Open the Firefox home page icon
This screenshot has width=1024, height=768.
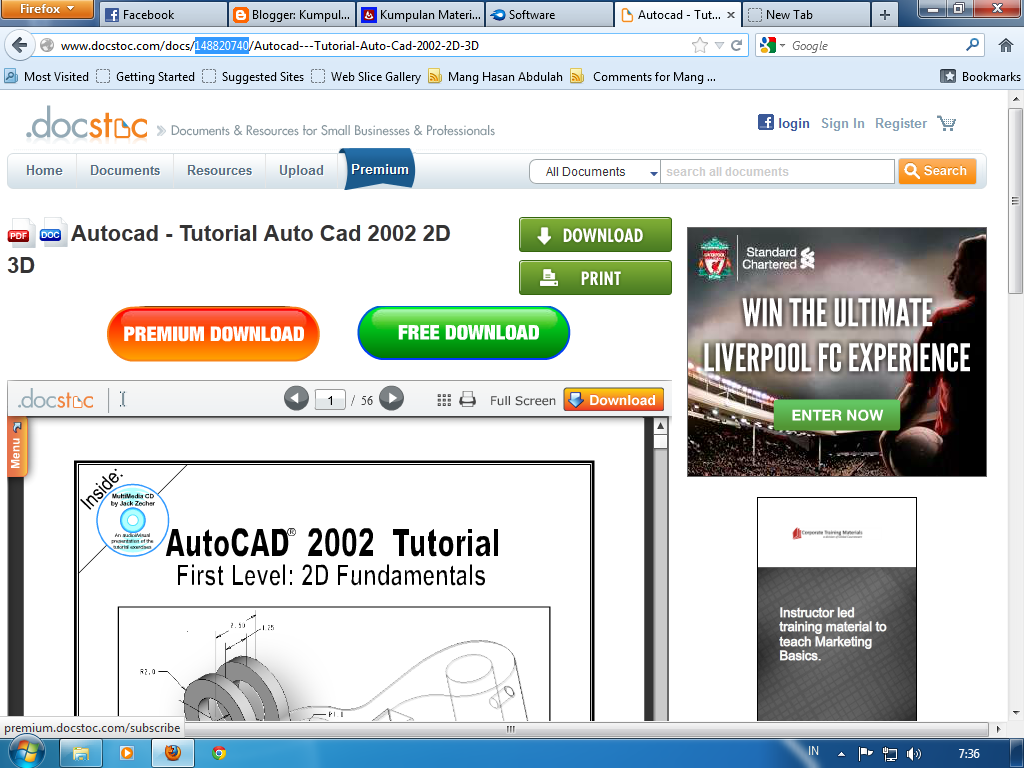1006,45
